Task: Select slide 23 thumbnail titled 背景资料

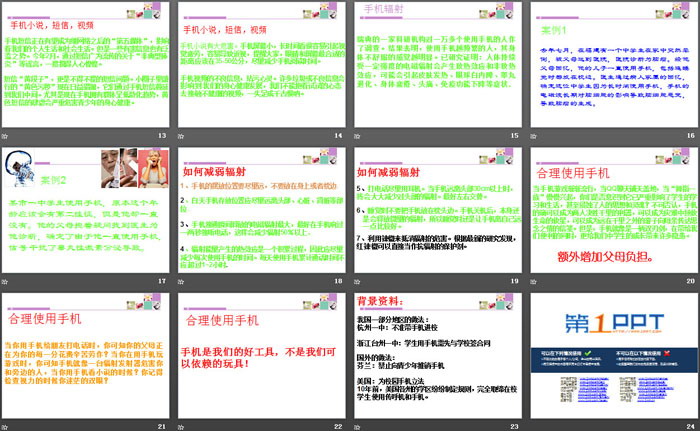Action: [438, 356]
